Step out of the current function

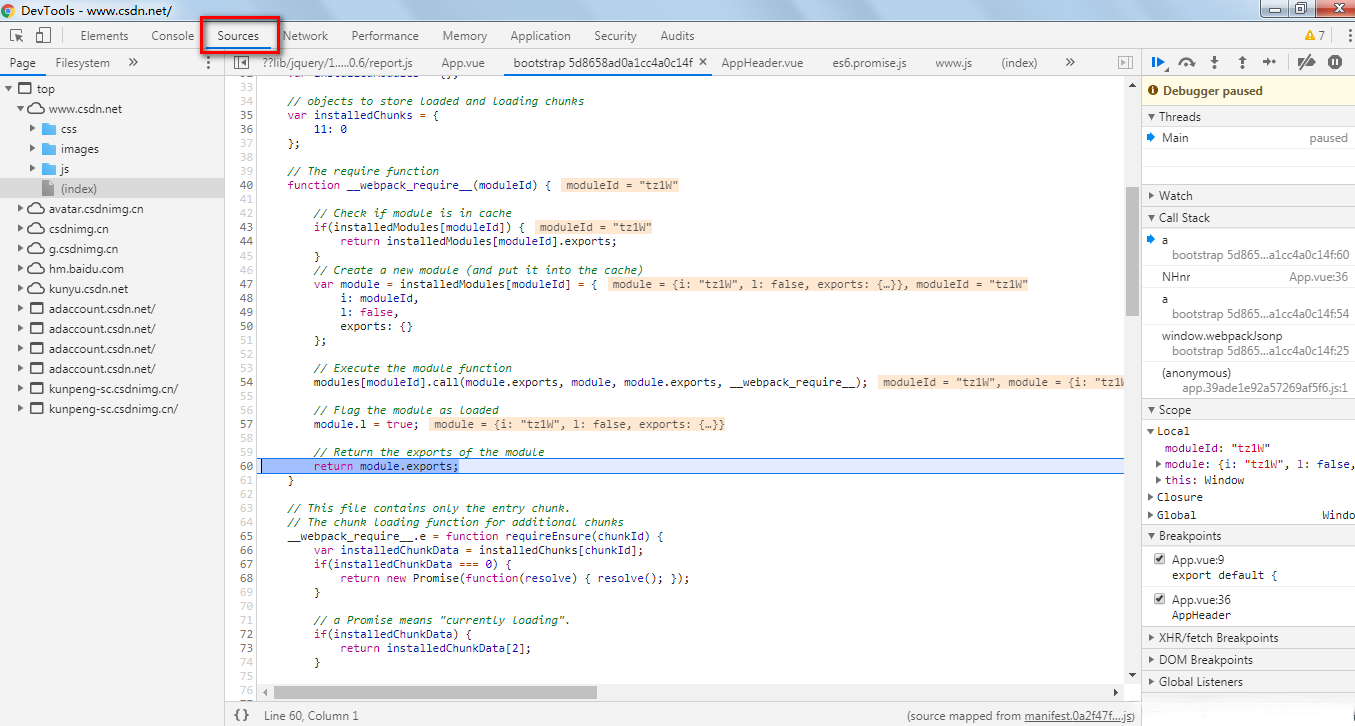click(x=1242, y=62)
